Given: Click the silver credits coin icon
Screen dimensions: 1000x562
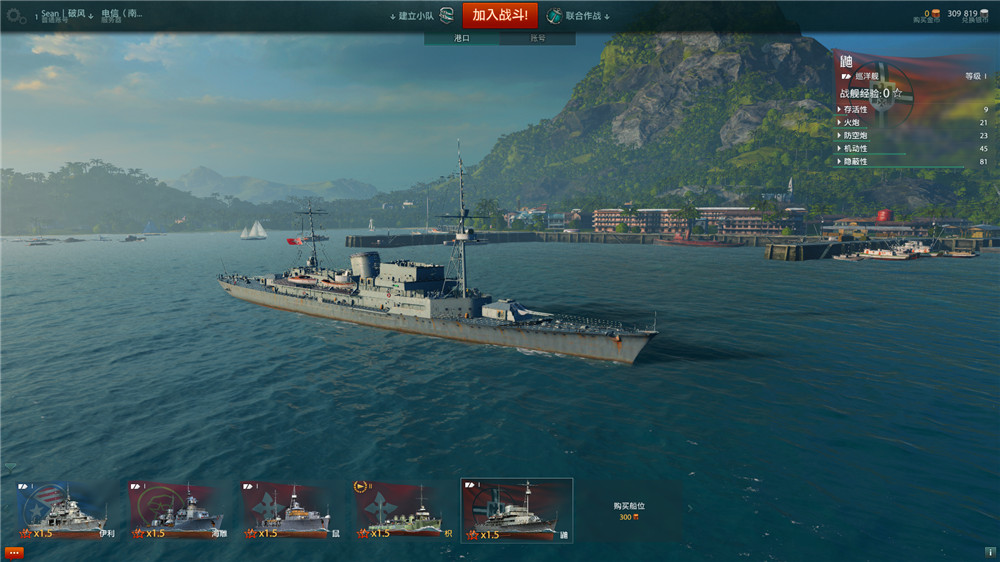Looking at the screenshot, I should (x=984, y=13).
